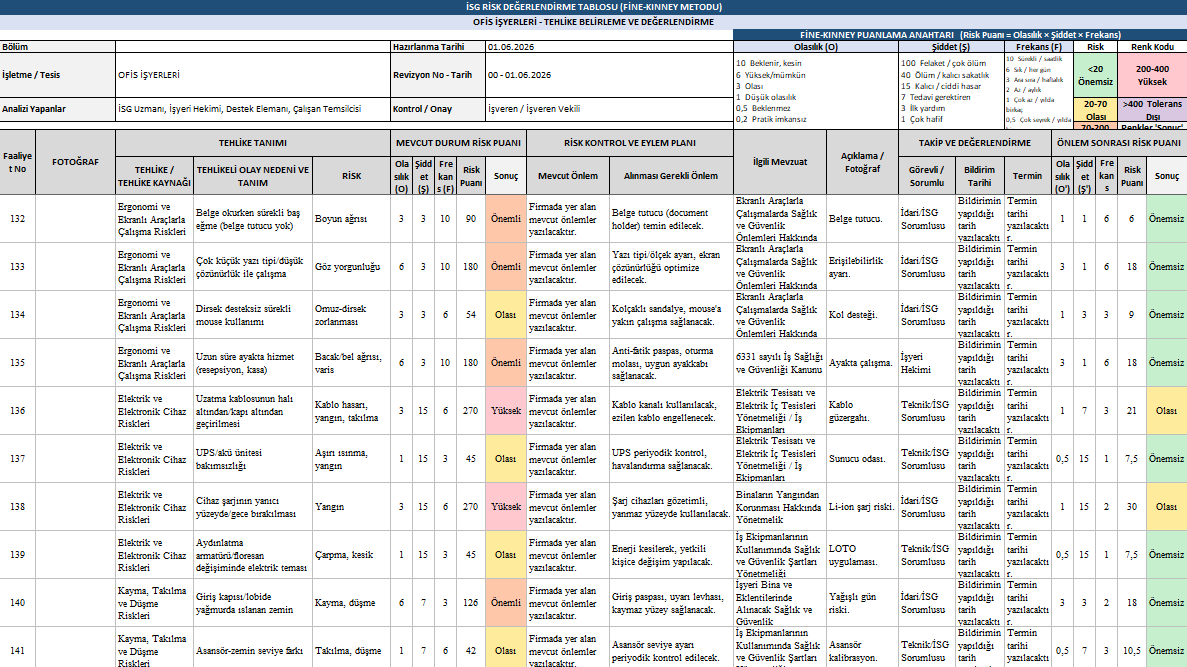Select the Hazırlanma Tarihi label
The height and width of the screenshot is (667, 1187).
tap(438, 47)
